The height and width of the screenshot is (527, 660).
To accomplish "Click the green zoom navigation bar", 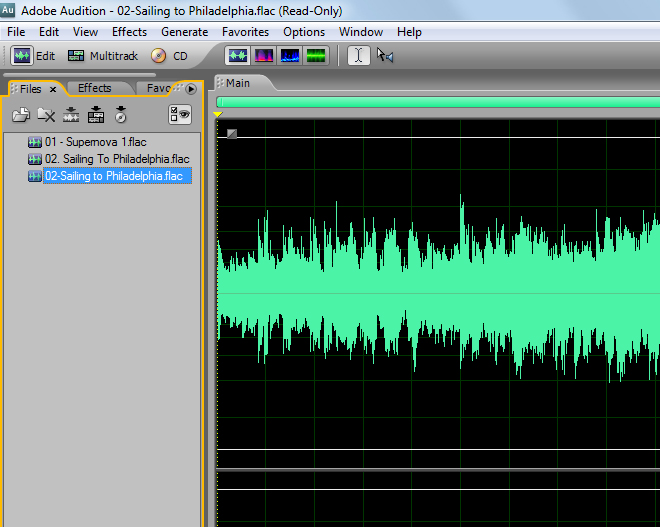I will pyautogui.click(x=438, y=102).
